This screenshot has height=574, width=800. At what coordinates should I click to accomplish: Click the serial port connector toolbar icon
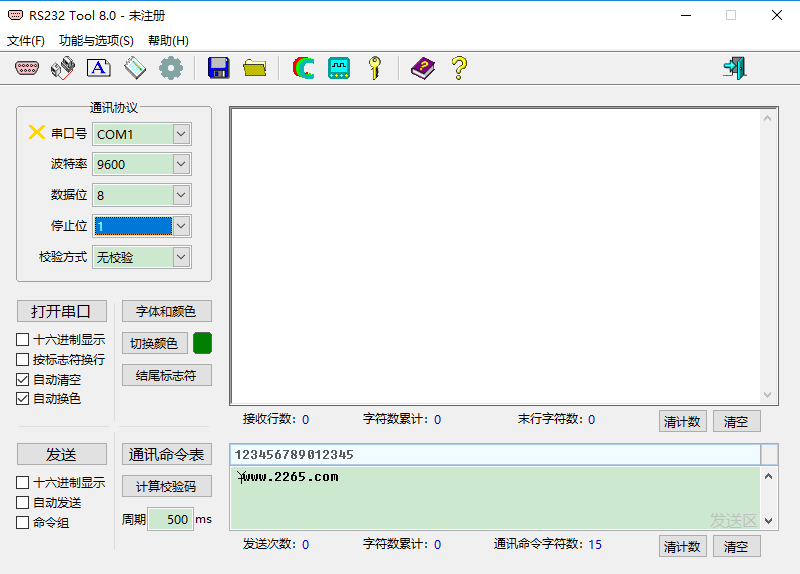[x=27, y=68]
